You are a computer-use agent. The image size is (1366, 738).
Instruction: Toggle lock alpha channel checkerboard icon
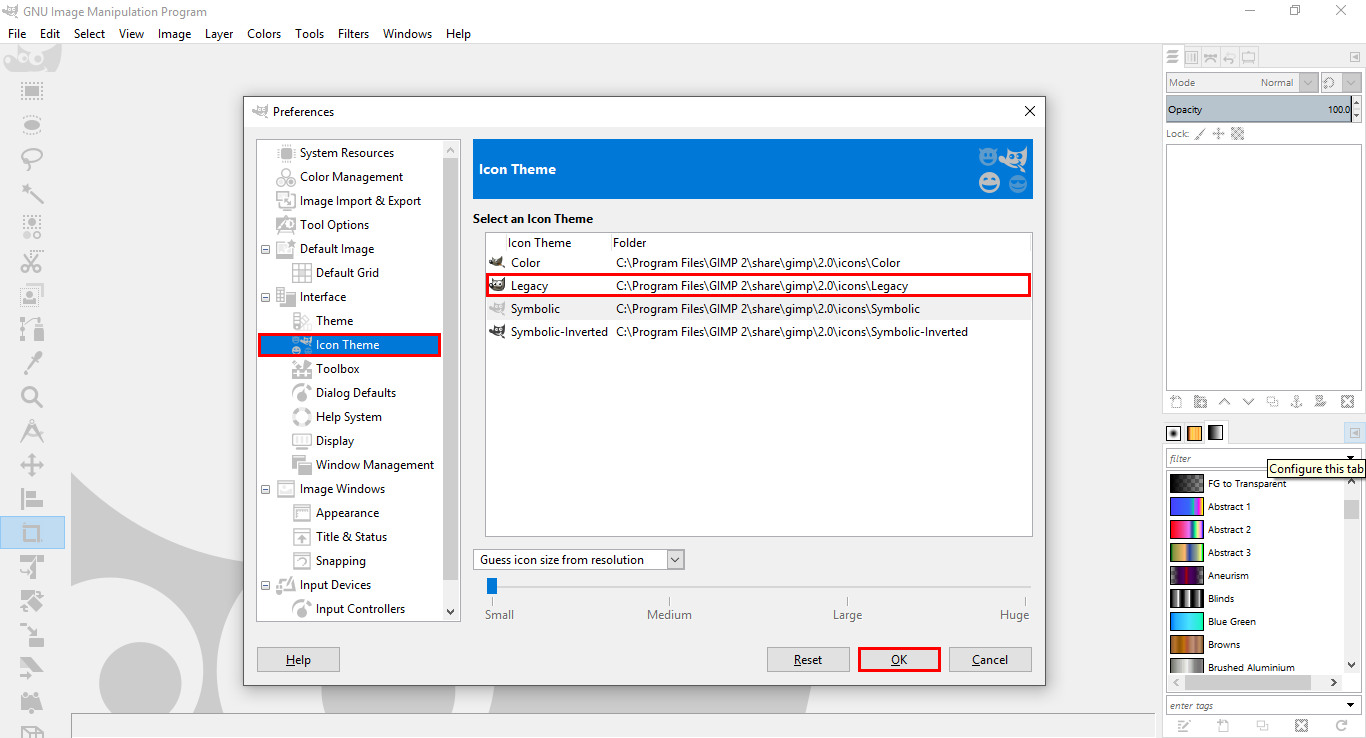(1237, 133)
